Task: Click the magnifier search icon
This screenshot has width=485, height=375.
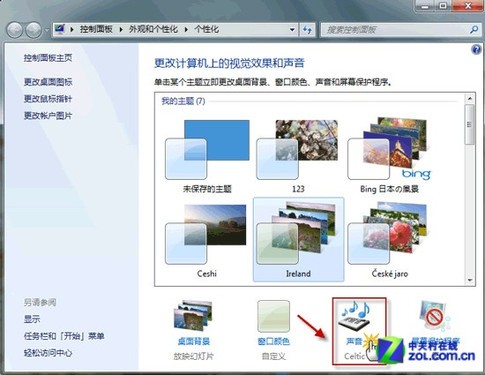Action: point(474,30)
